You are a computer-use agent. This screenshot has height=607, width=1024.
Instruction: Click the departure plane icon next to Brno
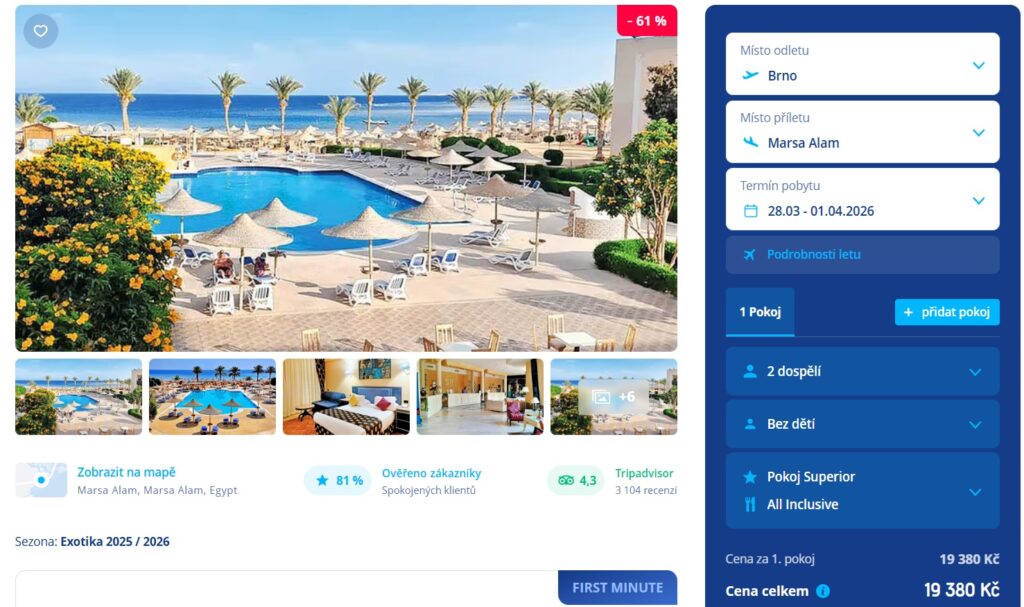[751, 75]
